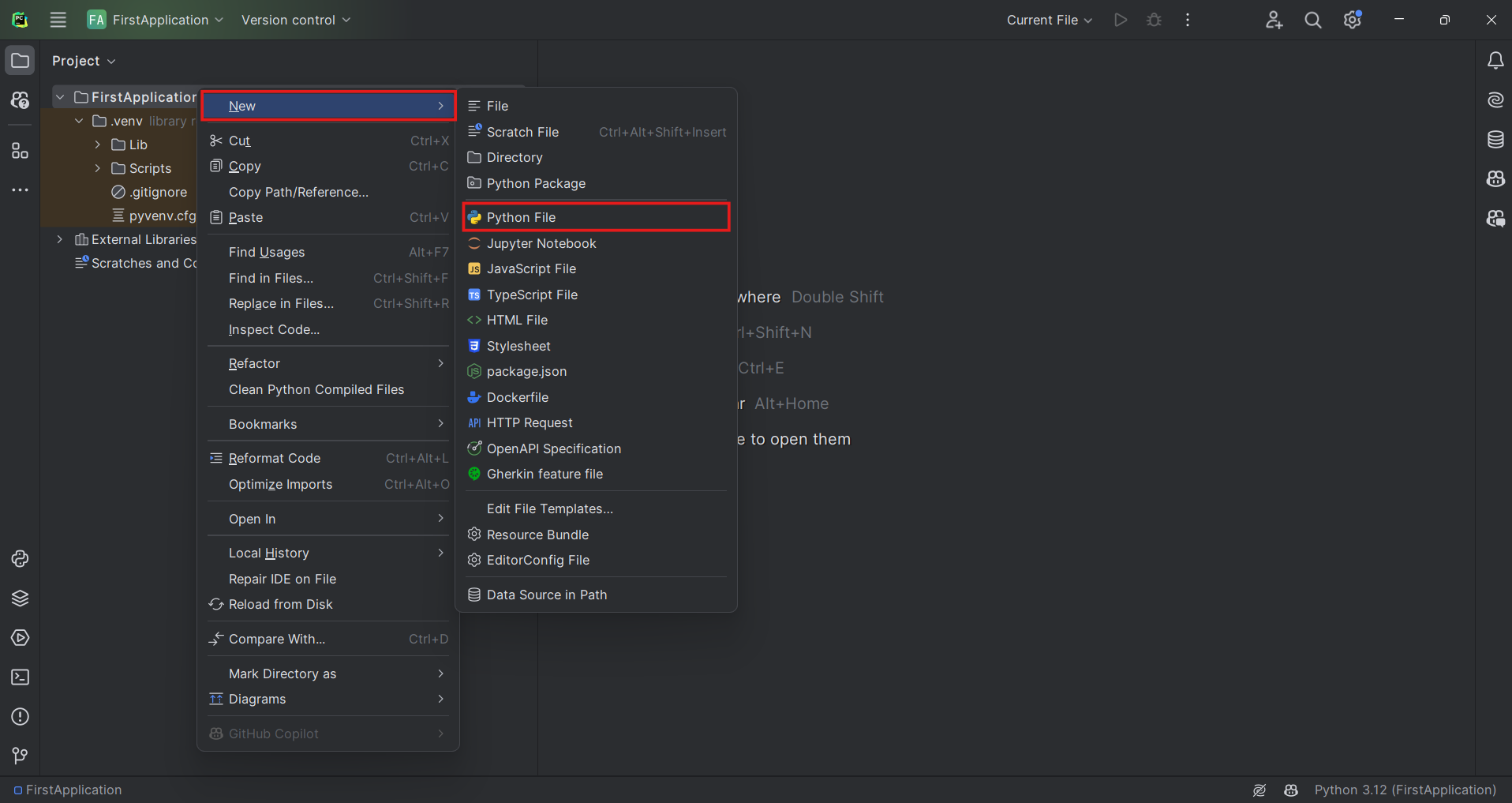Open the Python Console tool window
Screen dimensions: 1512x803
[x=20, y=559]
